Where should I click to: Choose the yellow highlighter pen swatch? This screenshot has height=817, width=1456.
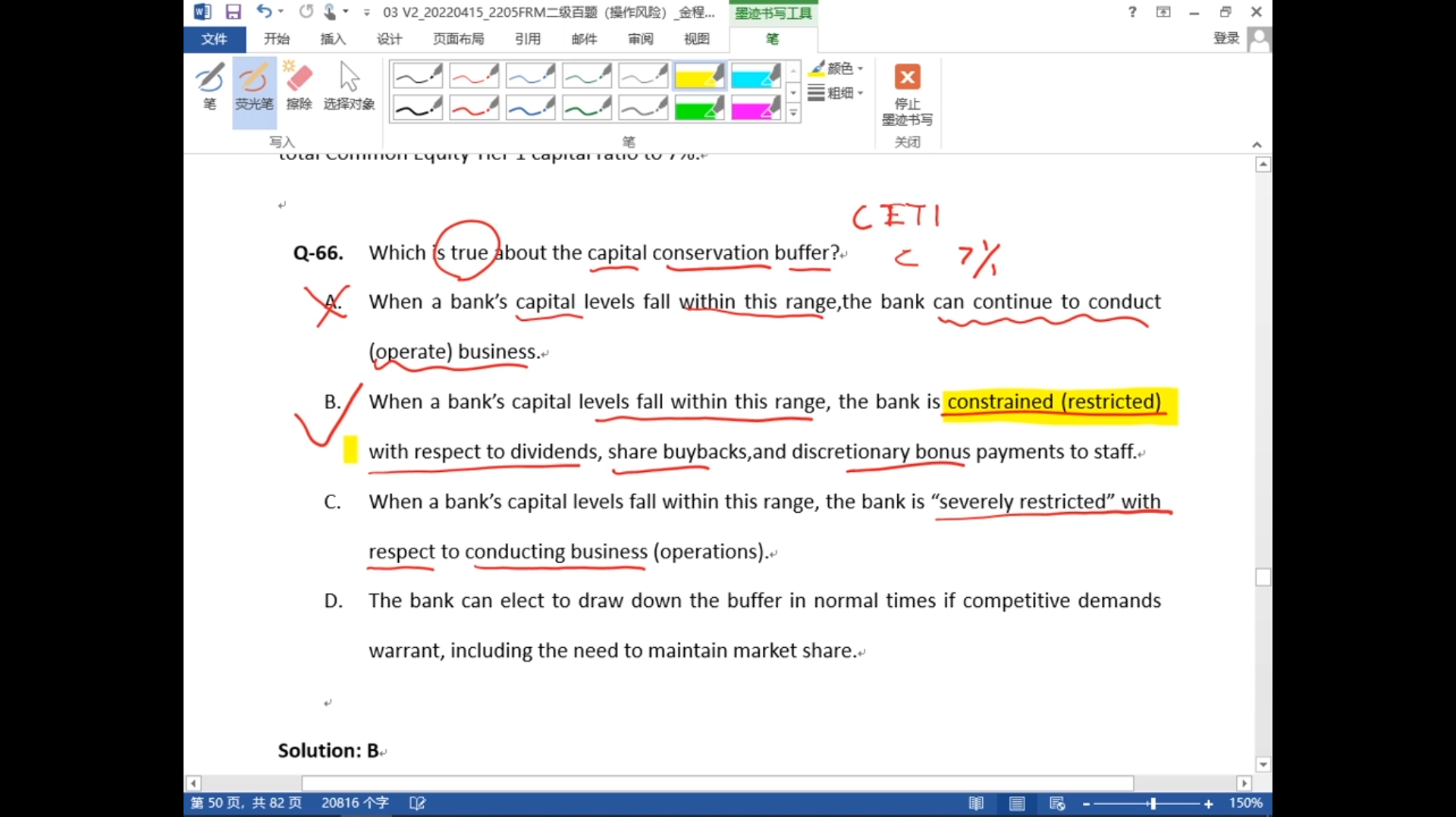click(x=698, y=76)
